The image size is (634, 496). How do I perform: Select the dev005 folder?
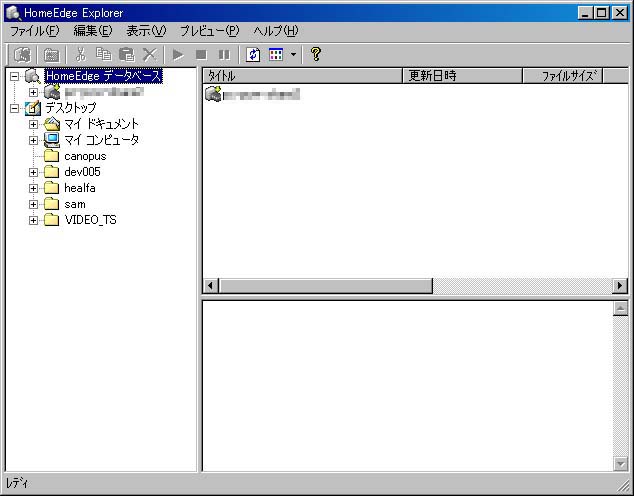pos(82,172)
